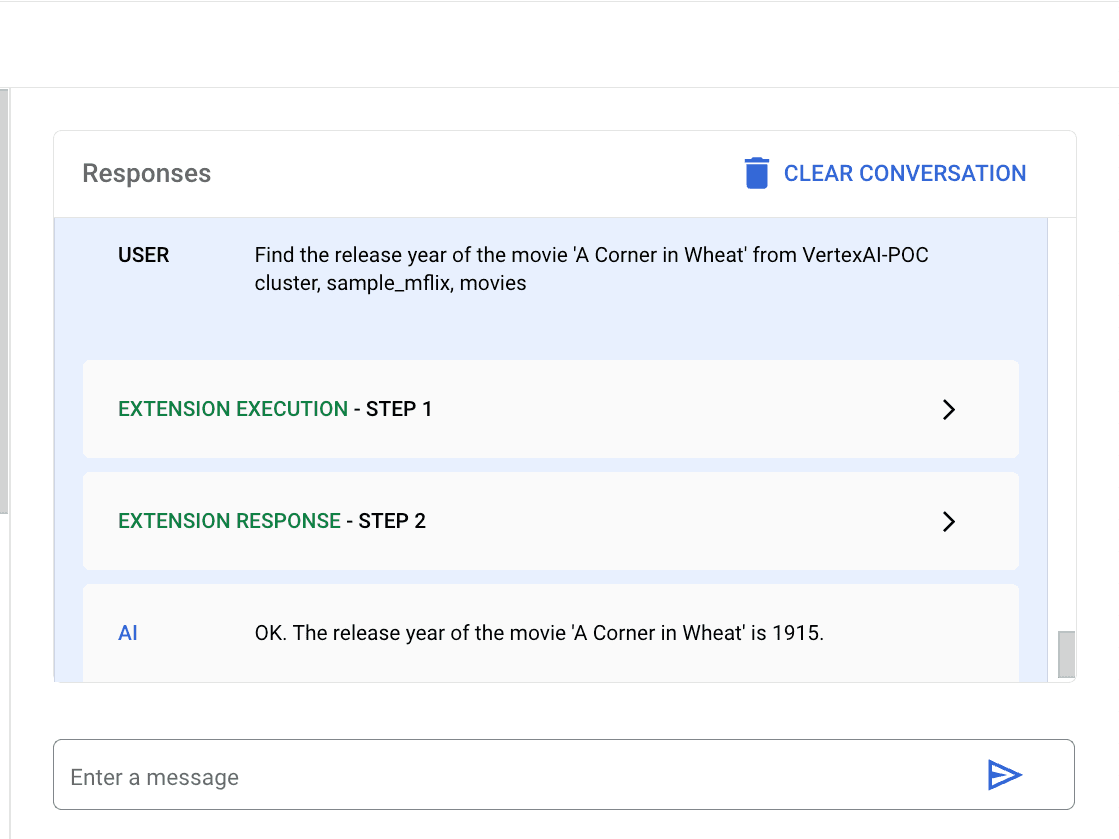The width and height of the screenshot is (1119, 839).
Task: Open the green EXTENSION EXECUTION label
Action: pyautogui.click(x=233, y=409)
